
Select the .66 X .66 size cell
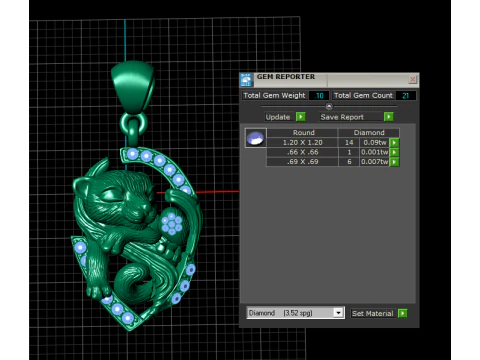point(302,152)
